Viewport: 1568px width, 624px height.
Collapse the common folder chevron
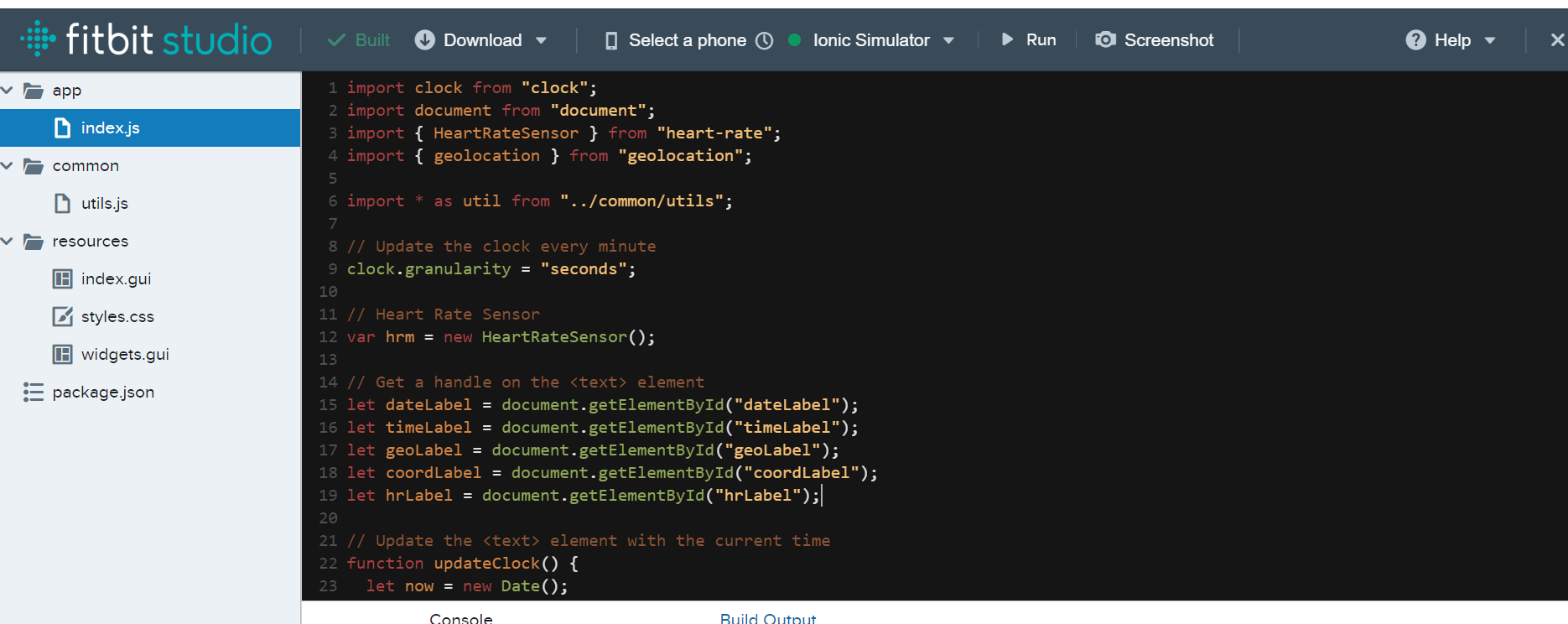pos(8,165)
